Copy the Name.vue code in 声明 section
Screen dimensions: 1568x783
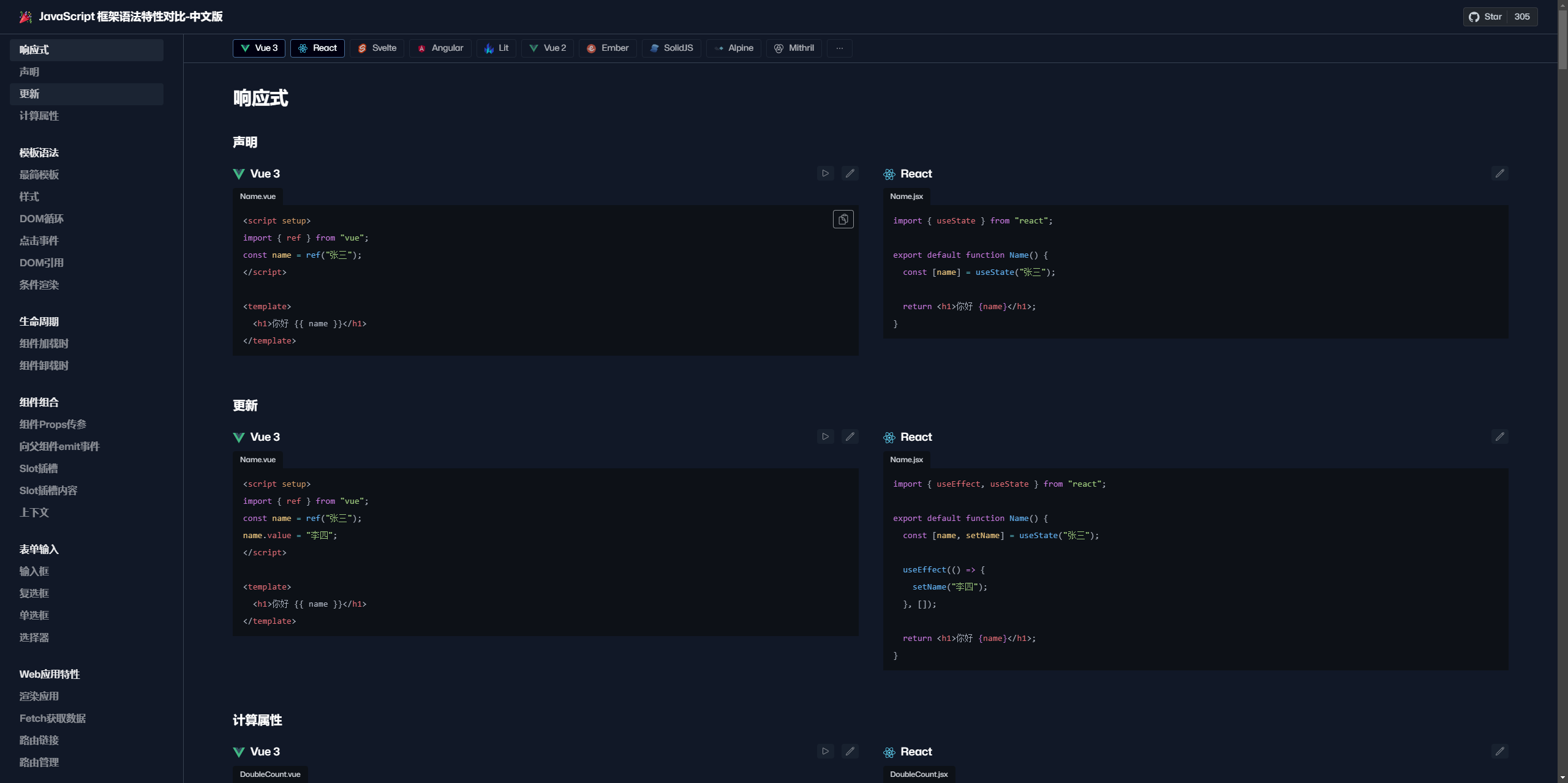point(843,219)
